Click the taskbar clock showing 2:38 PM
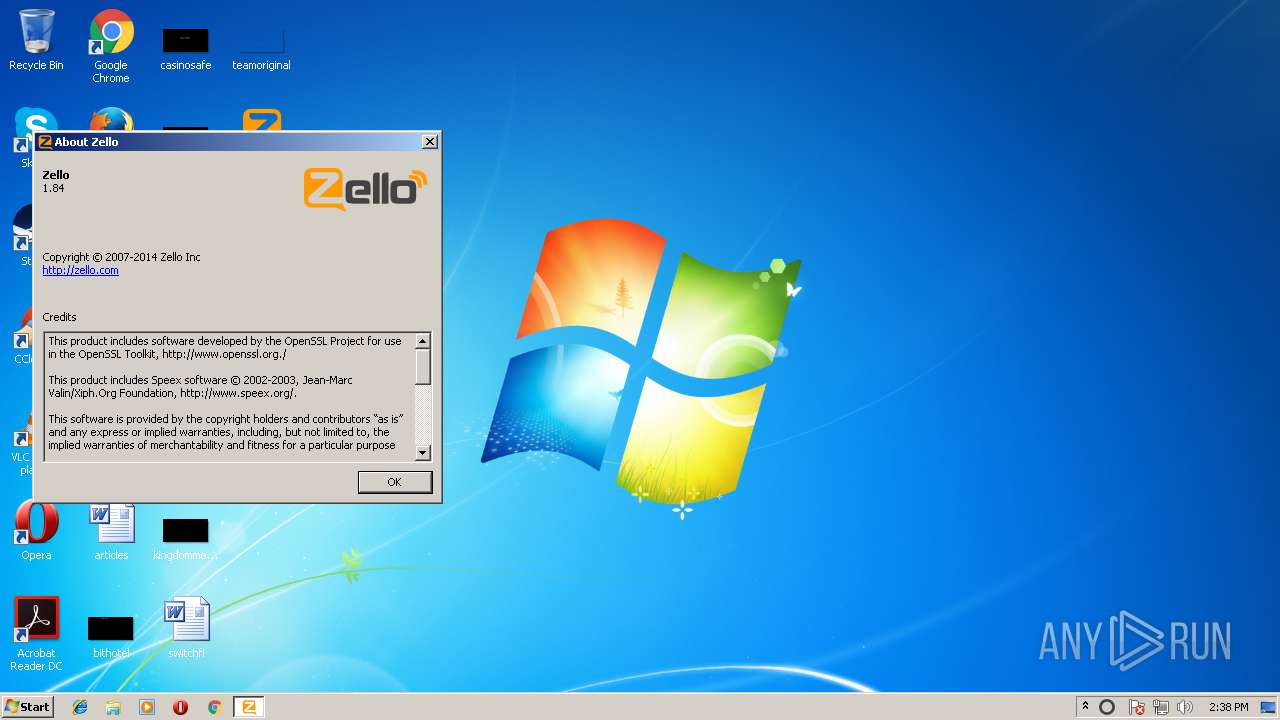 (1228, 707)
